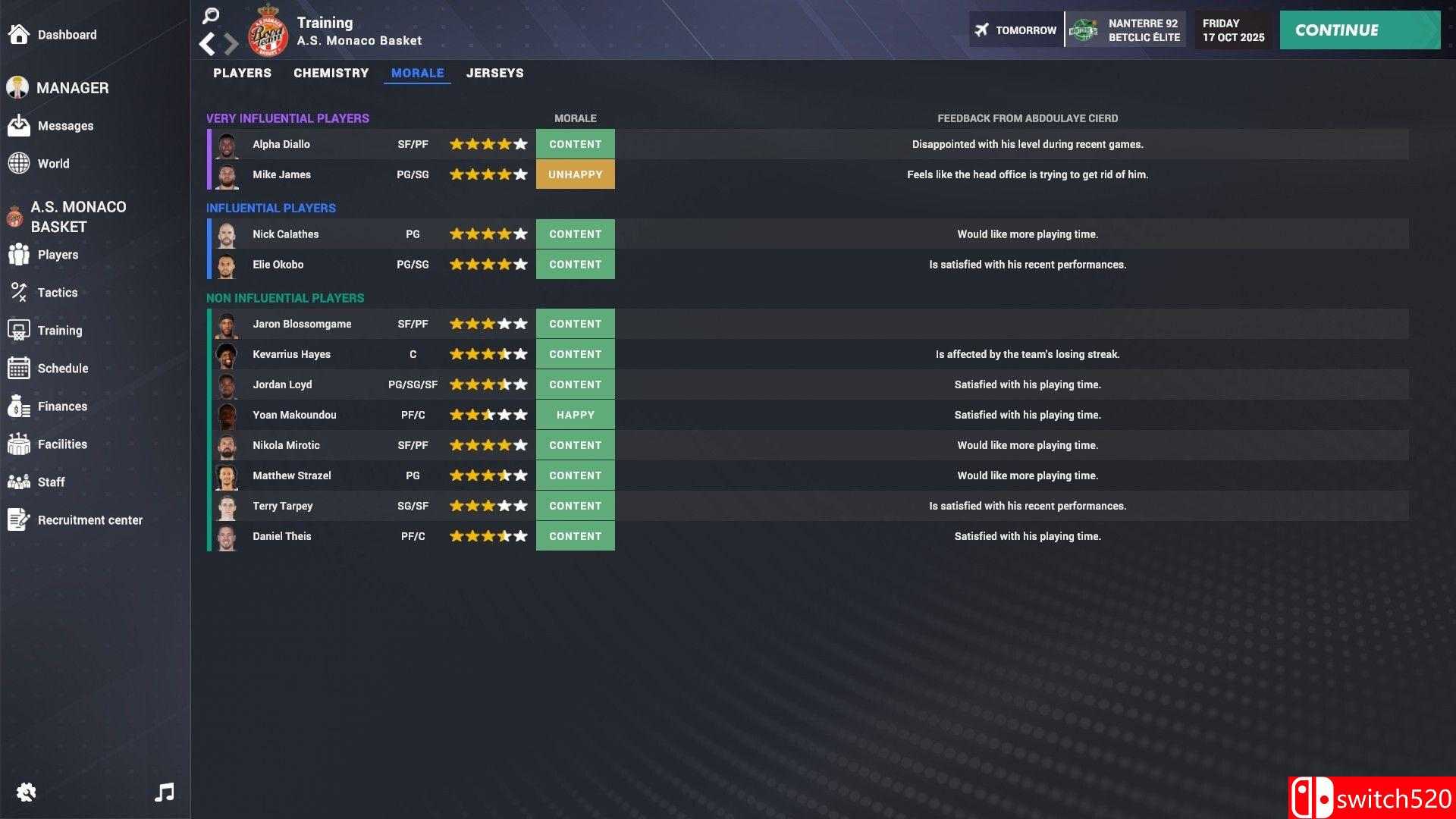Image resolution: width=1456 pixels, height=819 pixels.
Task: Click Nanterre 92 next match panel
Action: click(x=1125, y=30)
